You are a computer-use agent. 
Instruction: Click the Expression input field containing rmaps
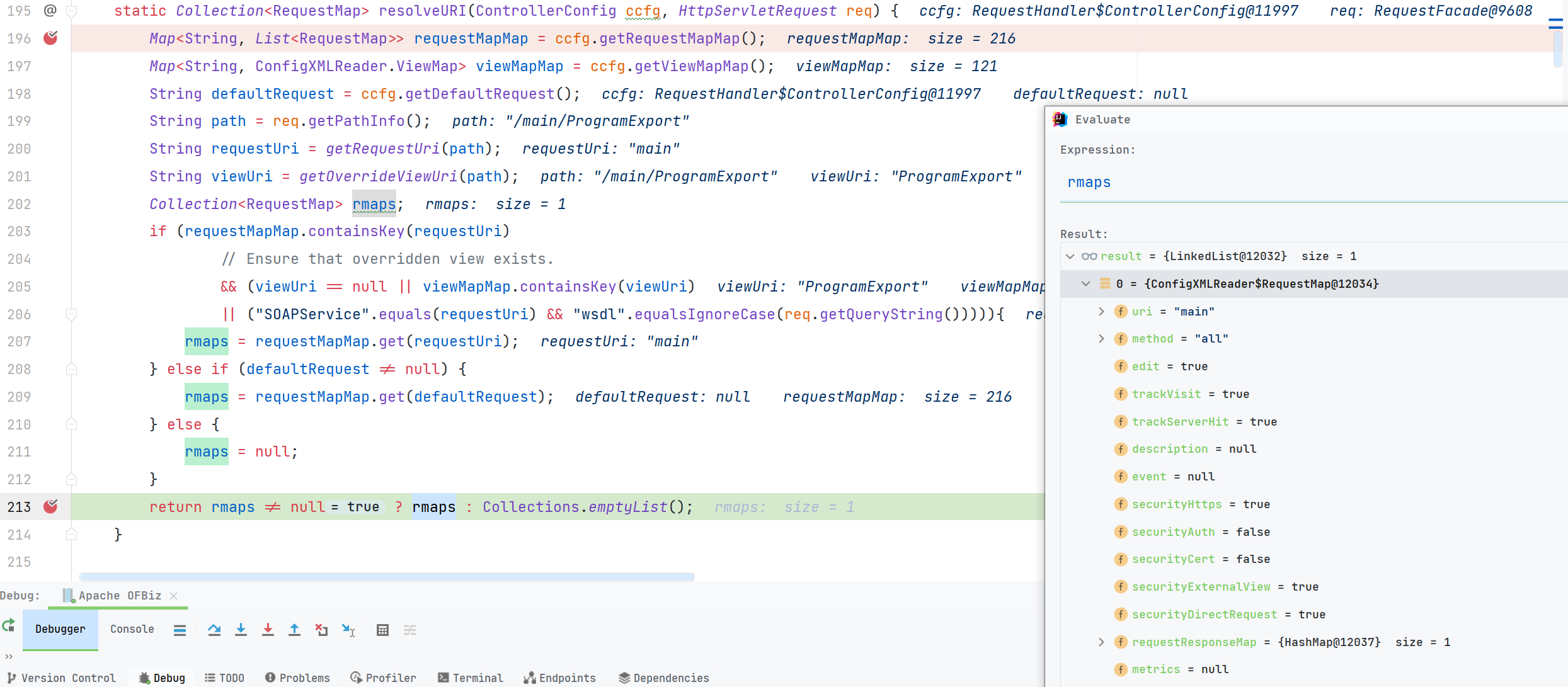pyautogui.click(x=1313, y=183)
